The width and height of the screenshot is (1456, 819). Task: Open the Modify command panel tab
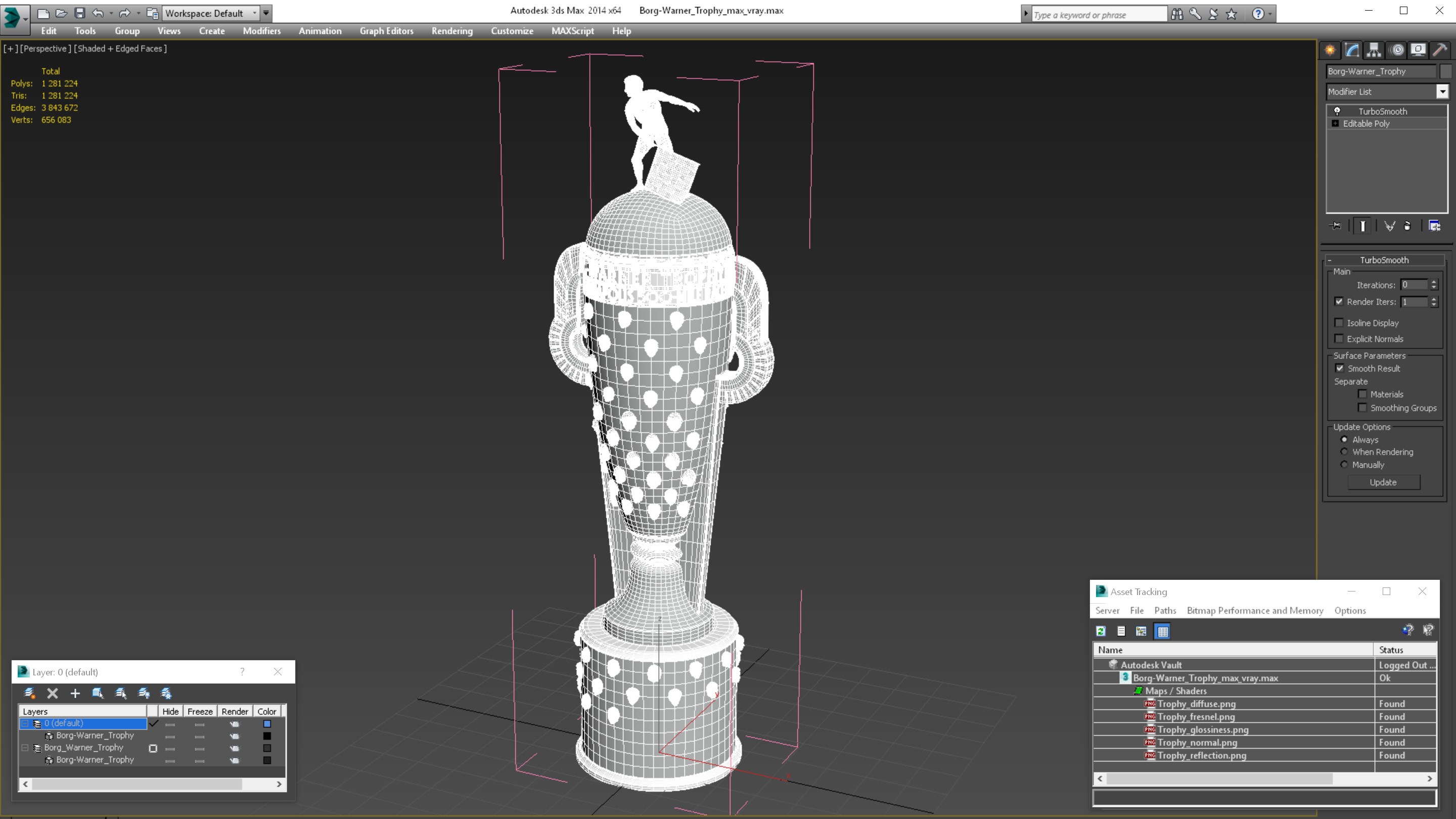tap(1352, 50)
